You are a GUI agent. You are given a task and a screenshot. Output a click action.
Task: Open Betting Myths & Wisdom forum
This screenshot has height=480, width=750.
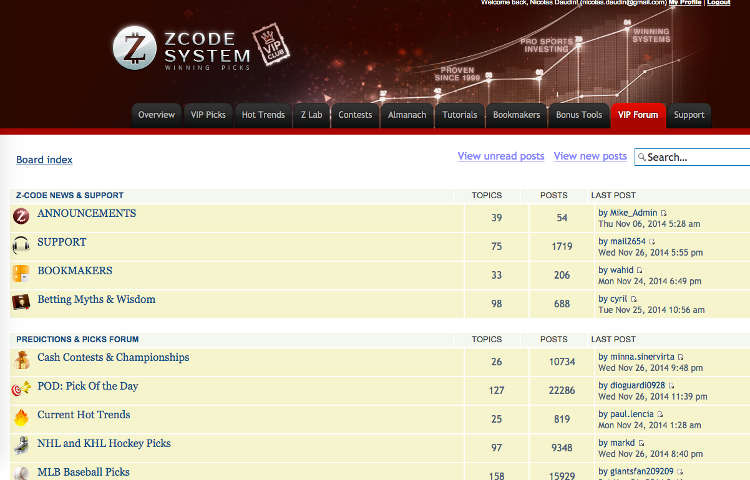[x=96, y=299]
